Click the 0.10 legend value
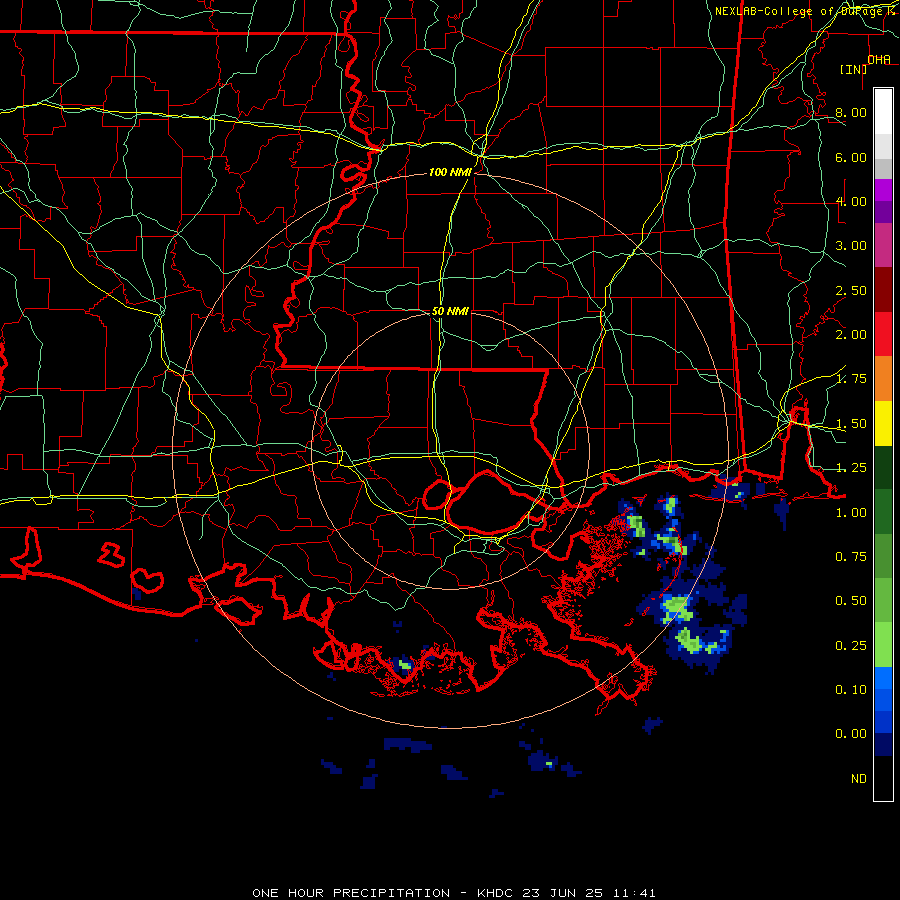Viewport: 900px width, 900px height. pyautogui.click(x=851, y=690)
